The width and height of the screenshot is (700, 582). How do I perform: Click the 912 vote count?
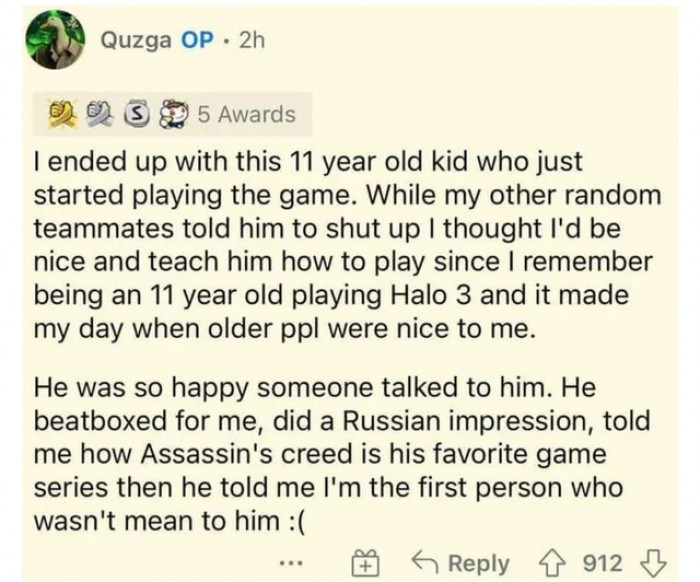[610, 563]
